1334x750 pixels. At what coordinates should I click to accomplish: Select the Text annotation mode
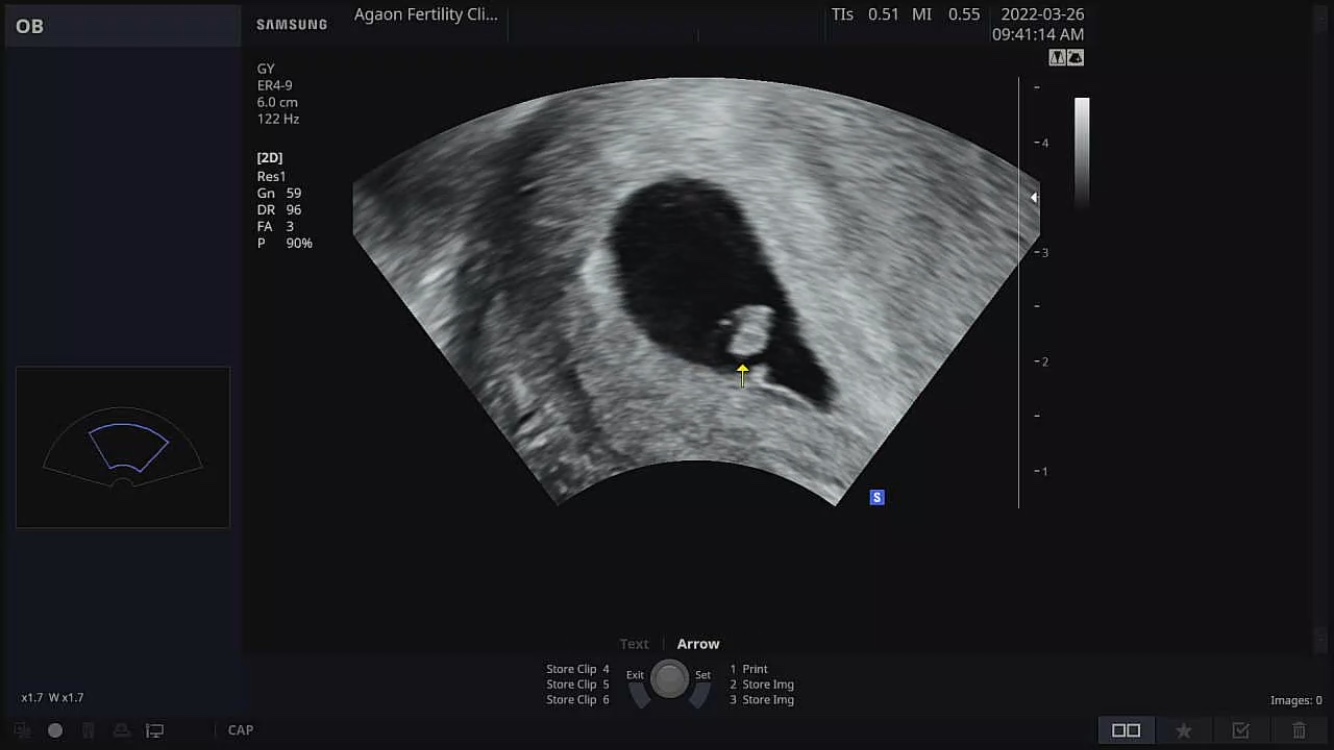click(634, 644)
